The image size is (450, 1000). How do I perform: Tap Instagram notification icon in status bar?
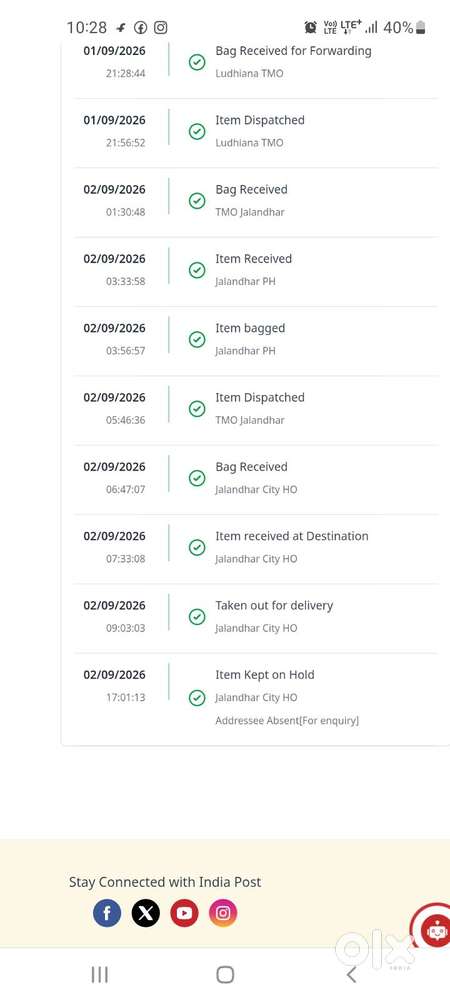pos(161,27)
